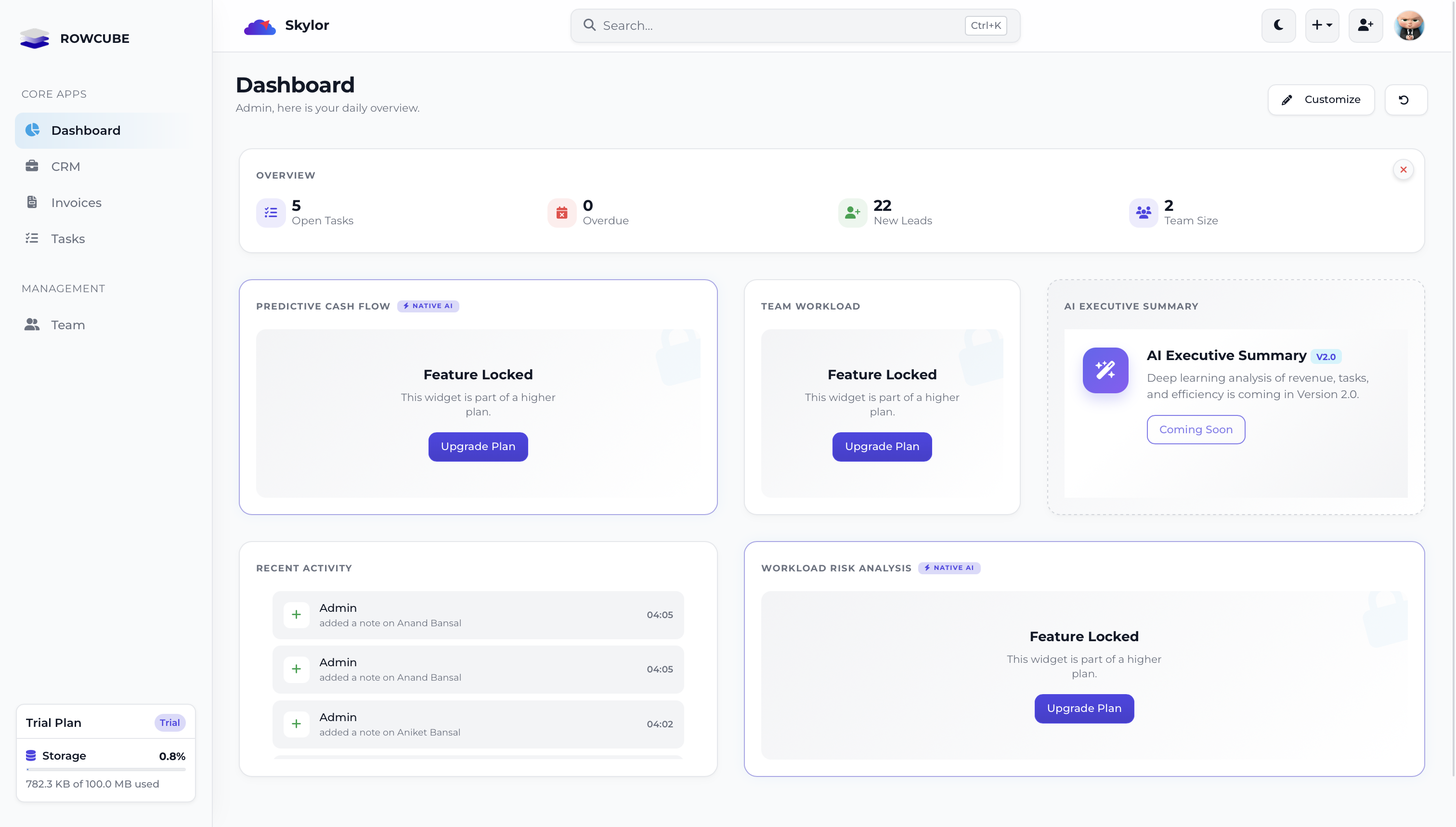Switch to the Recent Activity section
Image resolution: width=1456 pixels, height=827 pixels.
304,568
